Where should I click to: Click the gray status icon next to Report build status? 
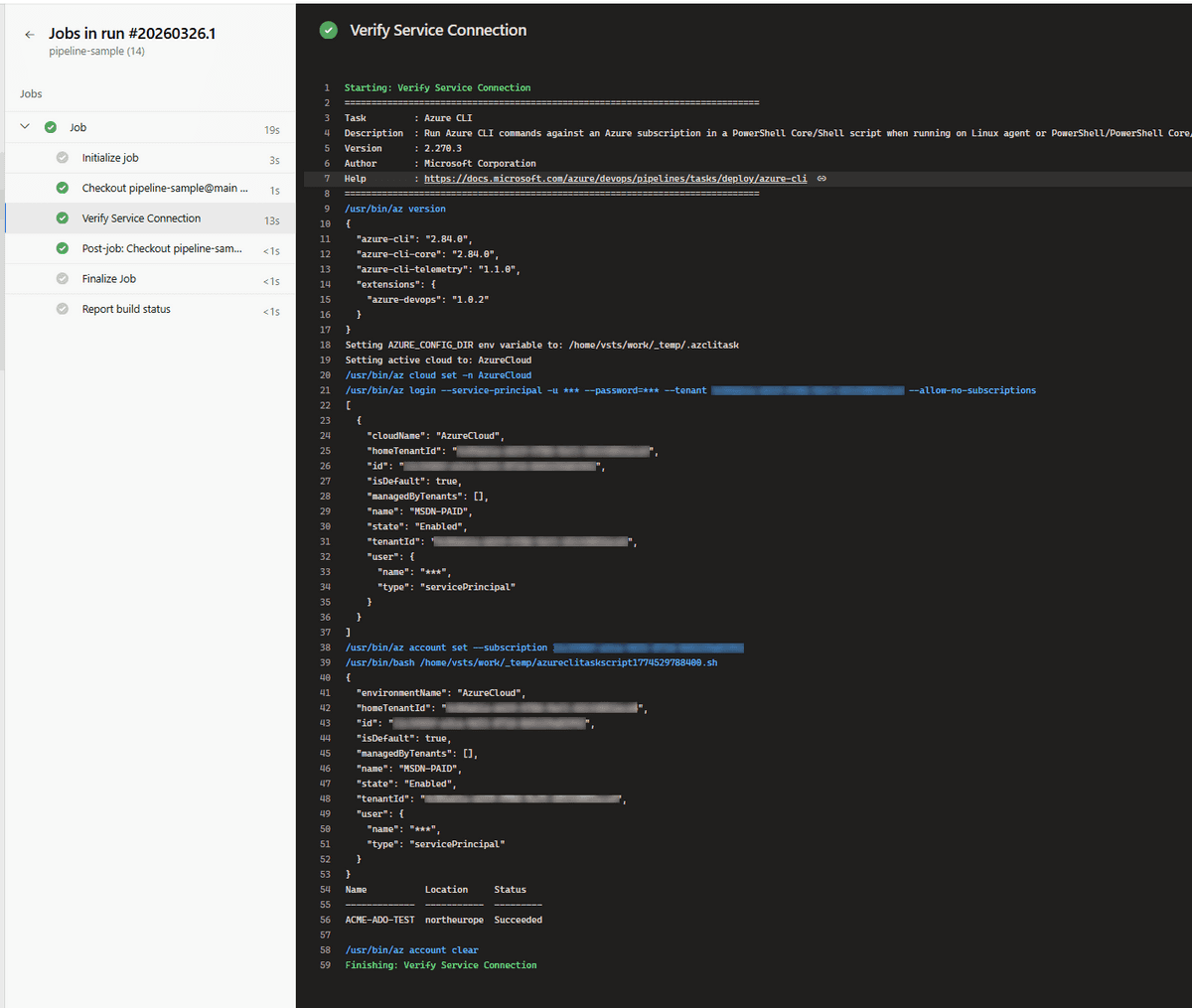coord(62,309)
